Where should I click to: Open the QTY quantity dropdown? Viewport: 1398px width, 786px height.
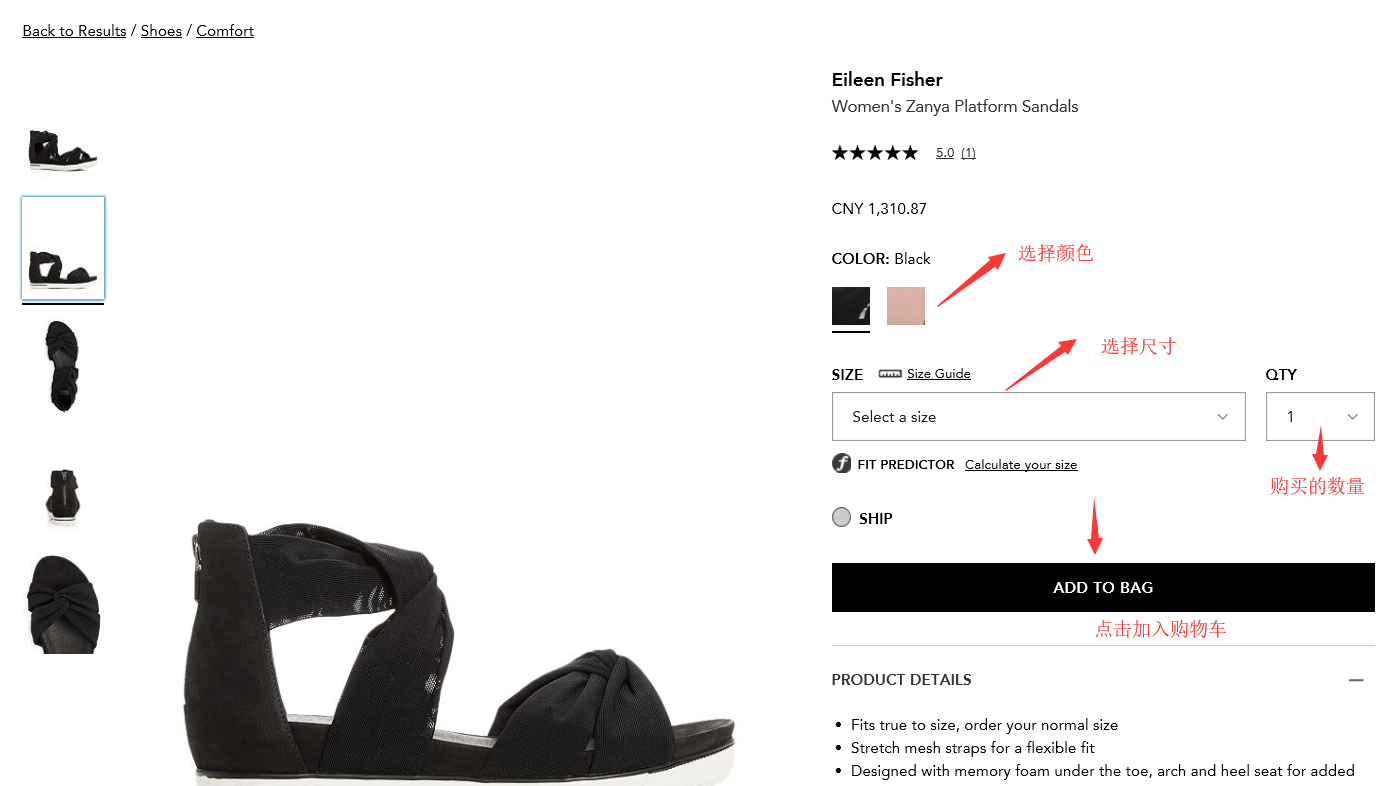click(x=1319, y=417)
